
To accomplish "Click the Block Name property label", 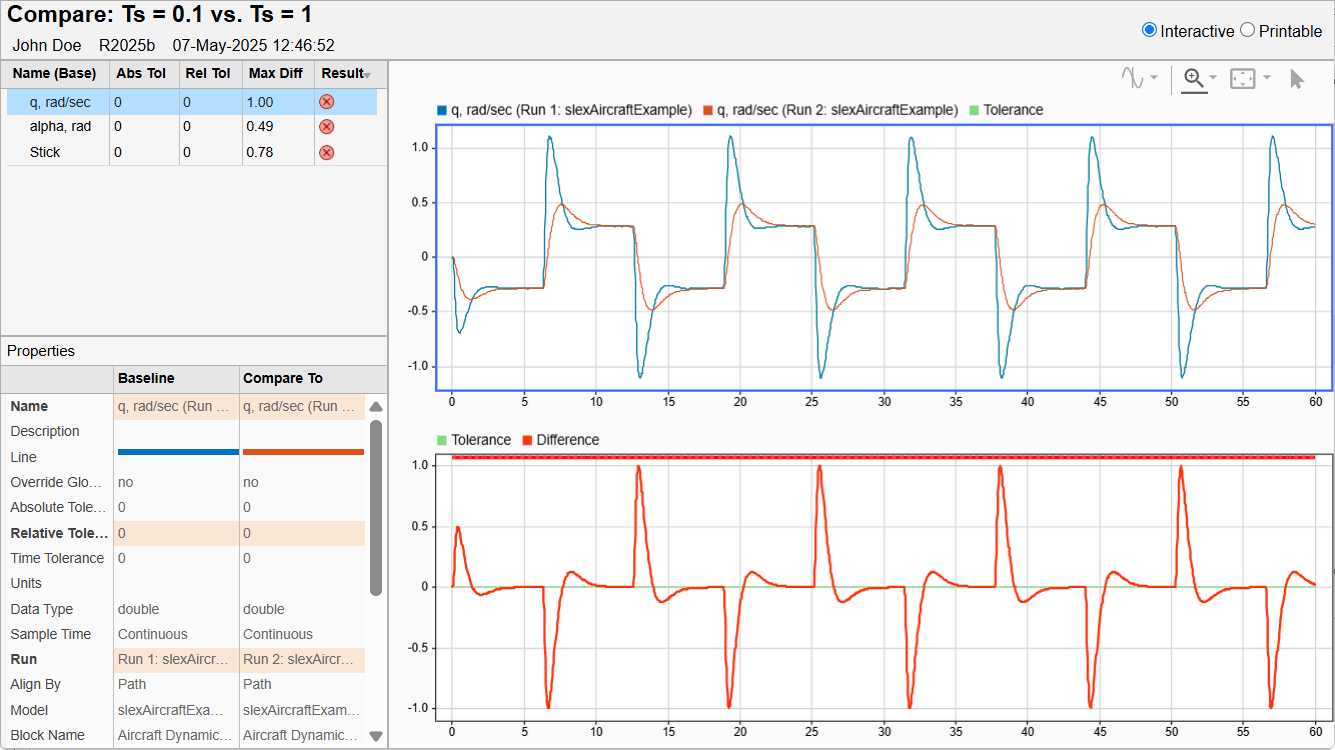I will (x=47, y=735).
